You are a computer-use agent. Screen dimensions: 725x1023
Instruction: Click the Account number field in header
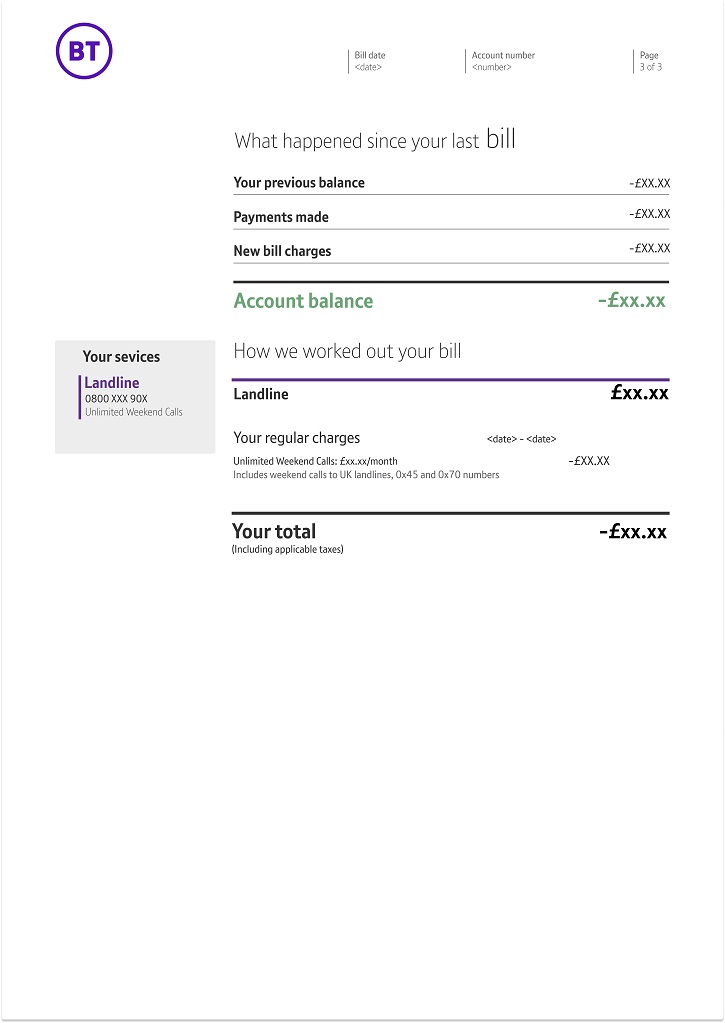coord(502,61)
